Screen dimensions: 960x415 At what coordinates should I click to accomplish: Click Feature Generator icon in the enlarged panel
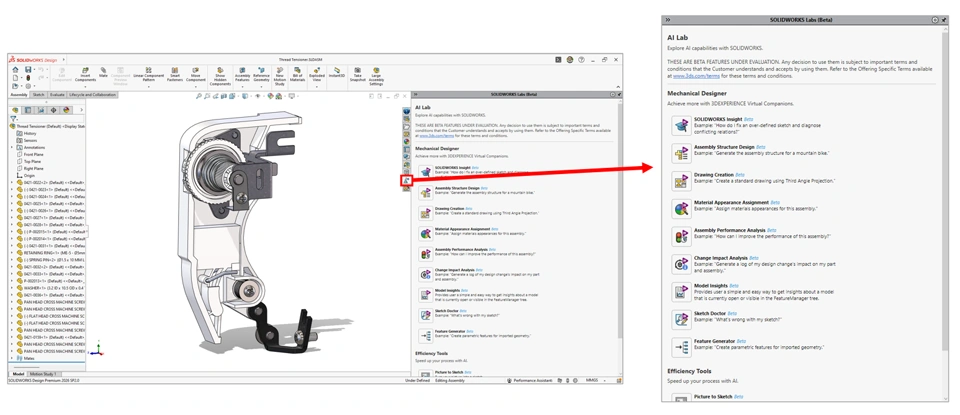[681, 347]
